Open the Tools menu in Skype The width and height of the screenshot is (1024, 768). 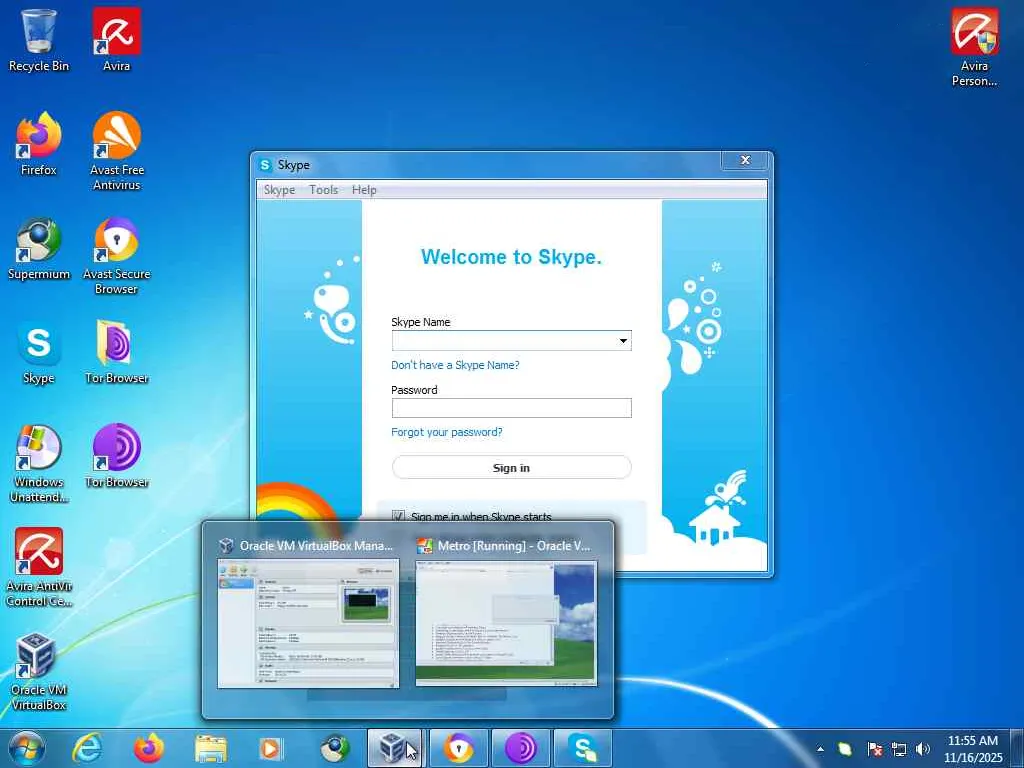point(323,190)
